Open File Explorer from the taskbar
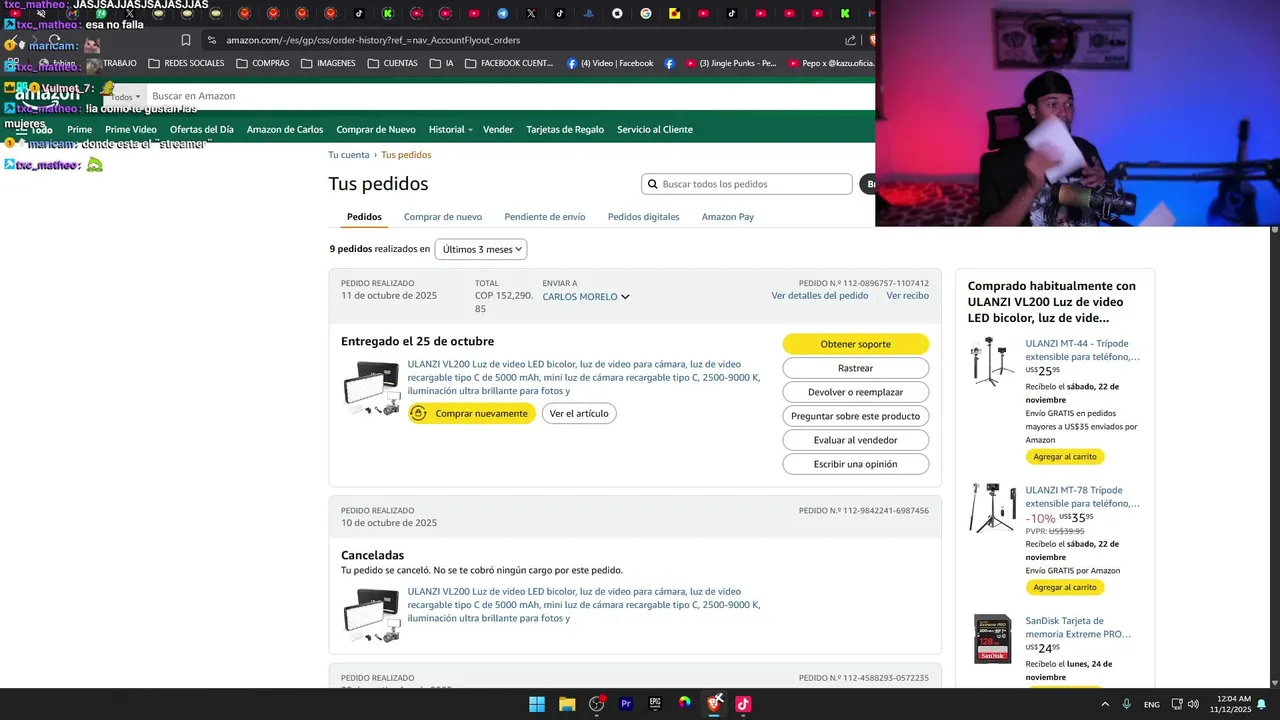The width and height of the screenshot is (1280, 720). [x=567, y=704]
